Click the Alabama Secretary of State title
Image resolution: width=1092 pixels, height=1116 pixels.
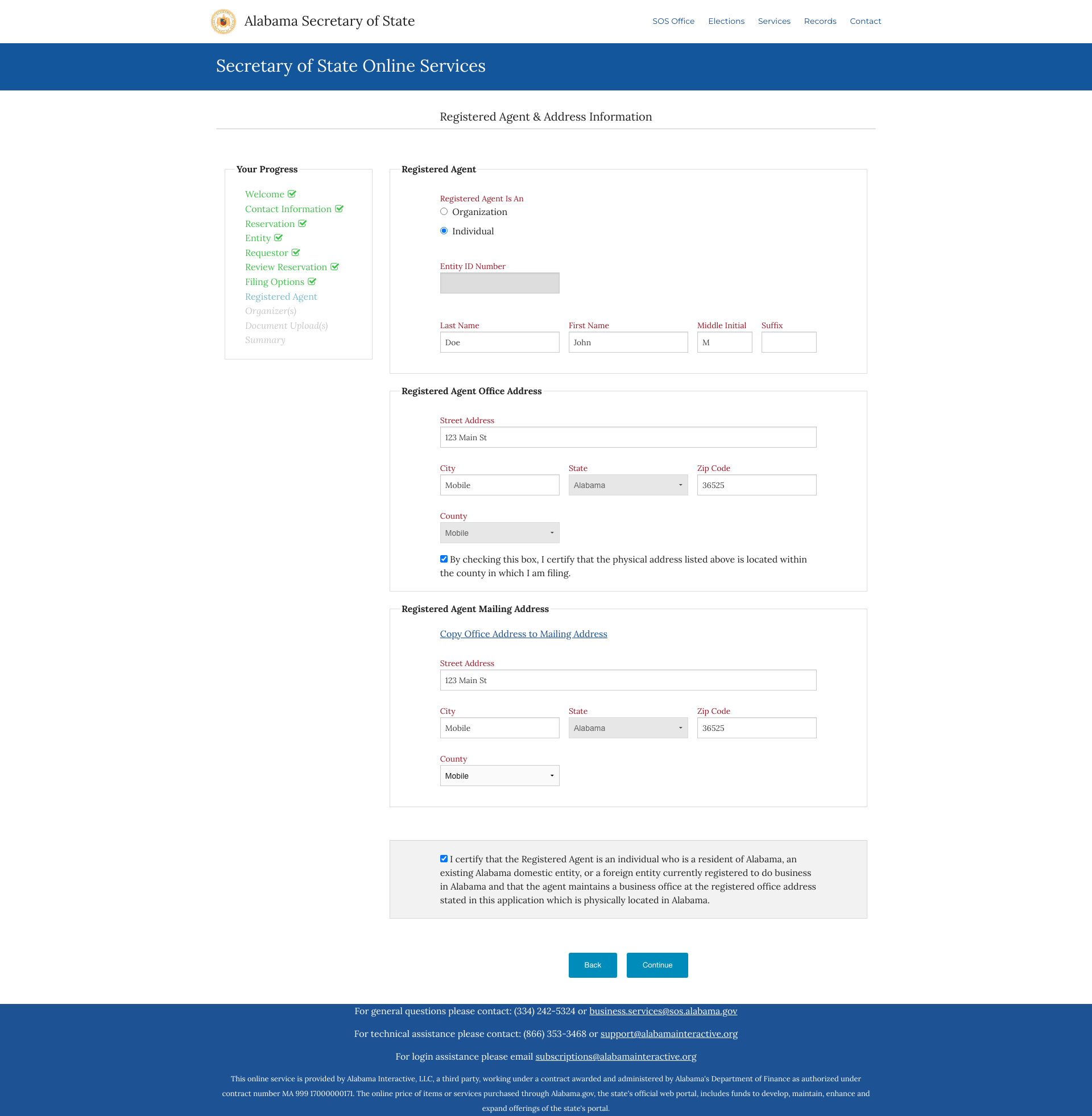329,21
